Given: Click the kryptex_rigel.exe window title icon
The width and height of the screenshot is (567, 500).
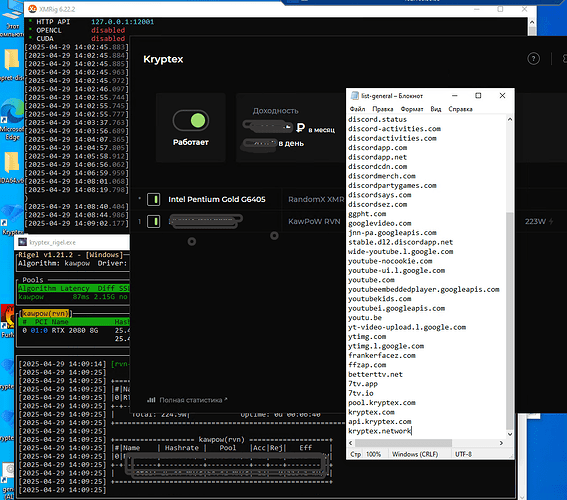Looking at the screenshot, I should pyautogui.click(x=22, y=242).
